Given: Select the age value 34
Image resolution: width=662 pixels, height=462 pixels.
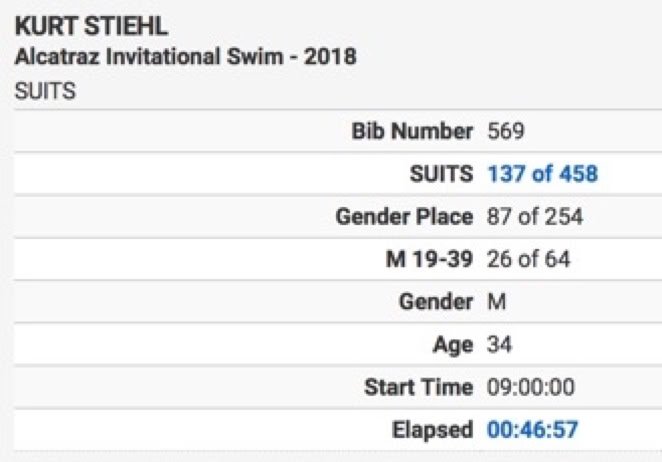Looking at the screenshot, I should (499, 345).
